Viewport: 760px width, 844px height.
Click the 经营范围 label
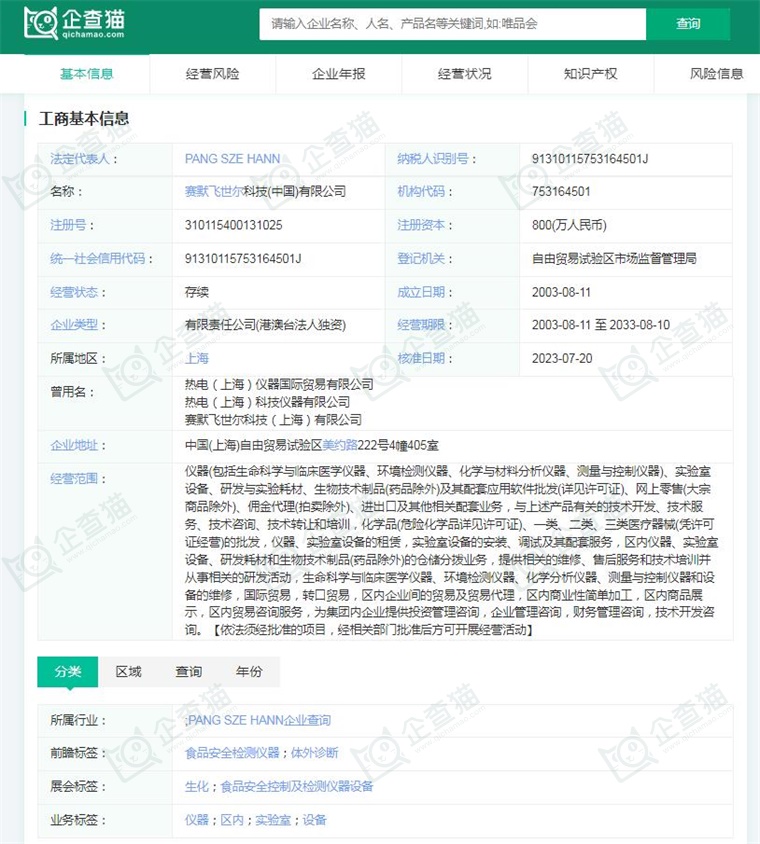74,479
